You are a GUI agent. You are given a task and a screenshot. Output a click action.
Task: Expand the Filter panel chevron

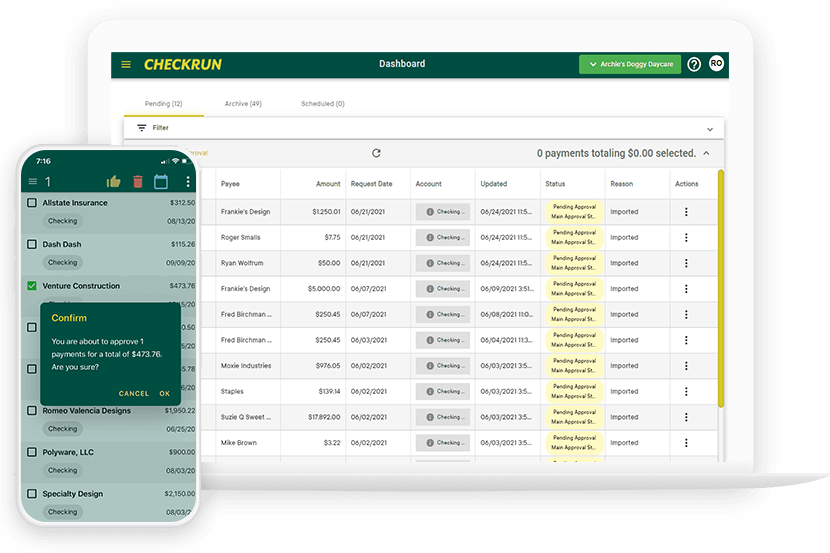710,129
